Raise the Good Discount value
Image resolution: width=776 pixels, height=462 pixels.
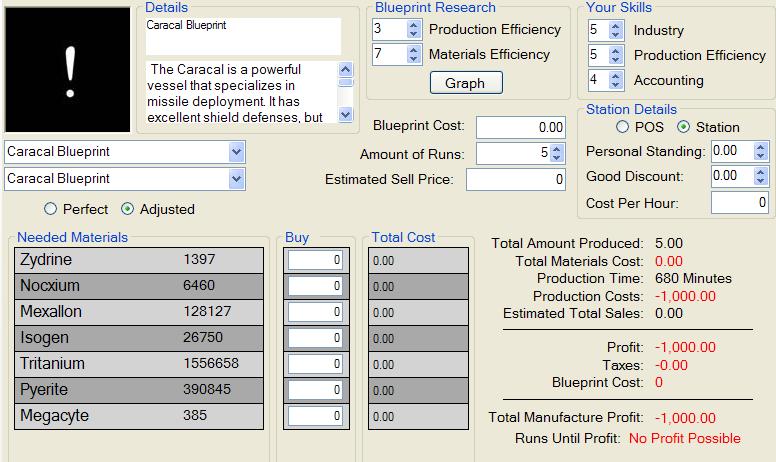click(x=761, y=172)
